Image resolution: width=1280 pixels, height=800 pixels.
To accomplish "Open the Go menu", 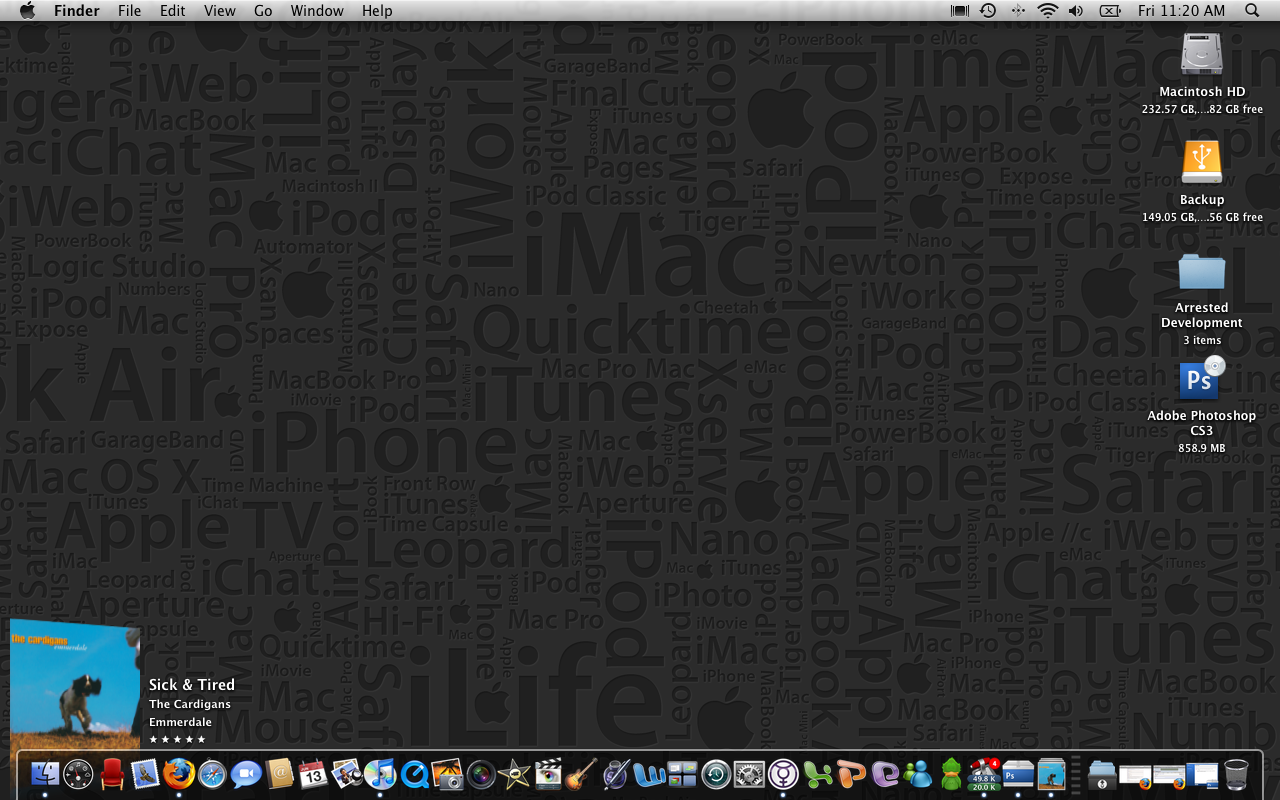I will click(263, 10).
